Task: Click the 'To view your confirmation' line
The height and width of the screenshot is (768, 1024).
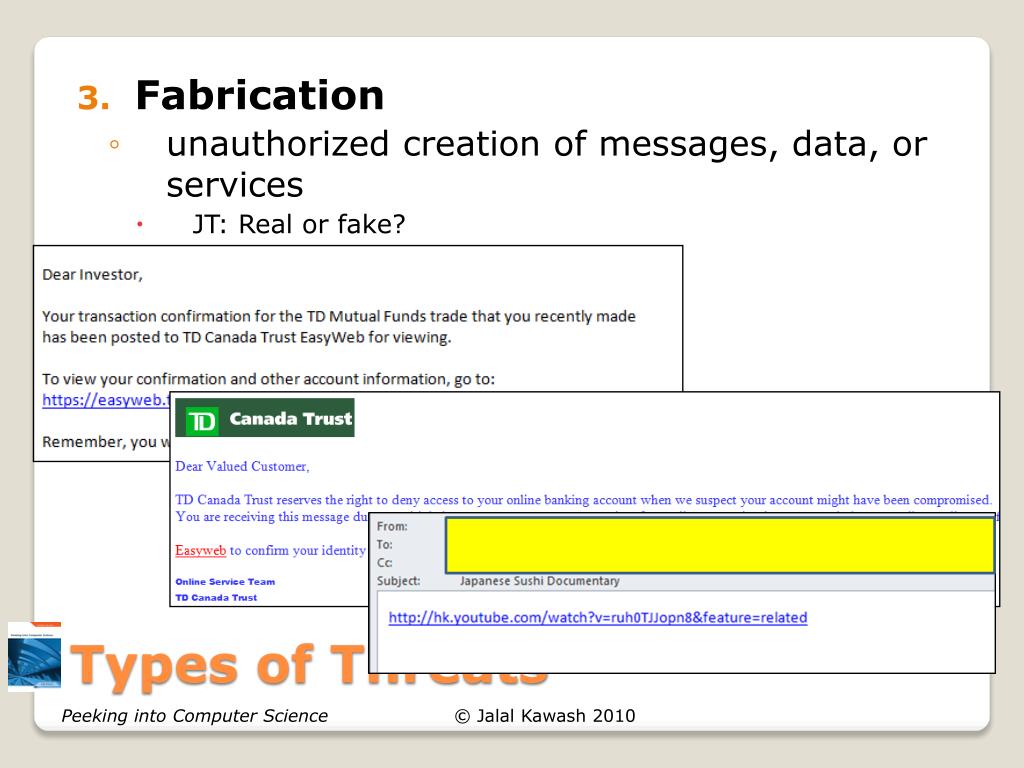Action: click(268, 379)
